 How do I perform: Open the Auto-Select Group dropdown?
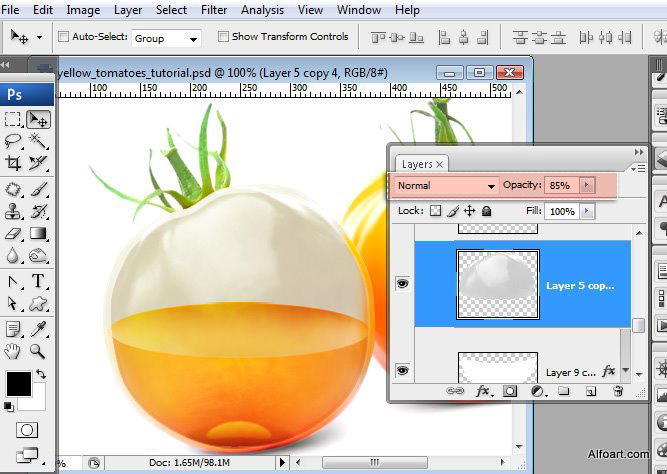(x=166, y=38)
